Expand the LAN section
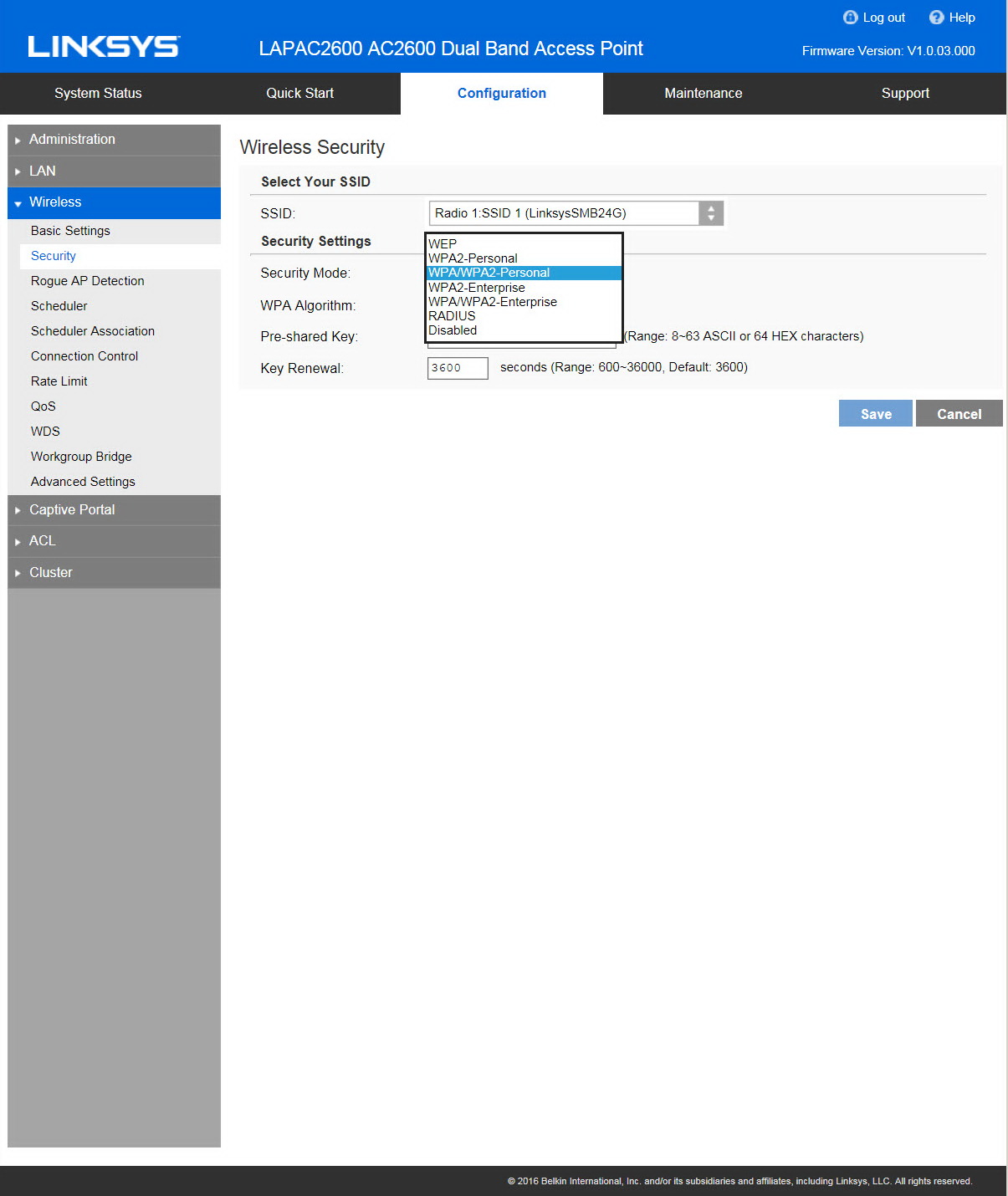Screen dimensions: 1008x1196 (114, 171)
